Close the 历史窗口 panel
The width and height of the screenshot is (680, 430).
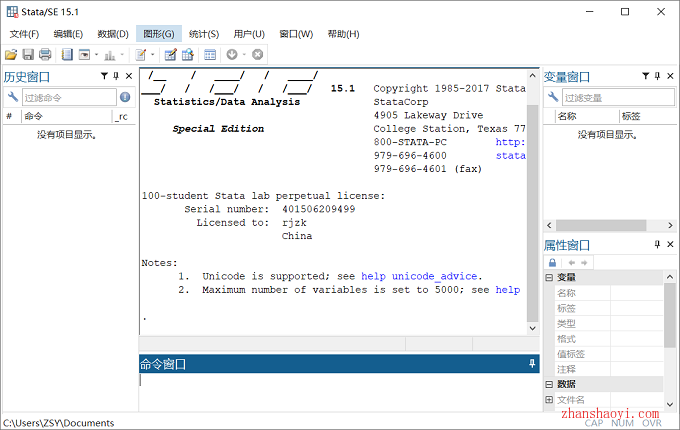coord(129,76)
